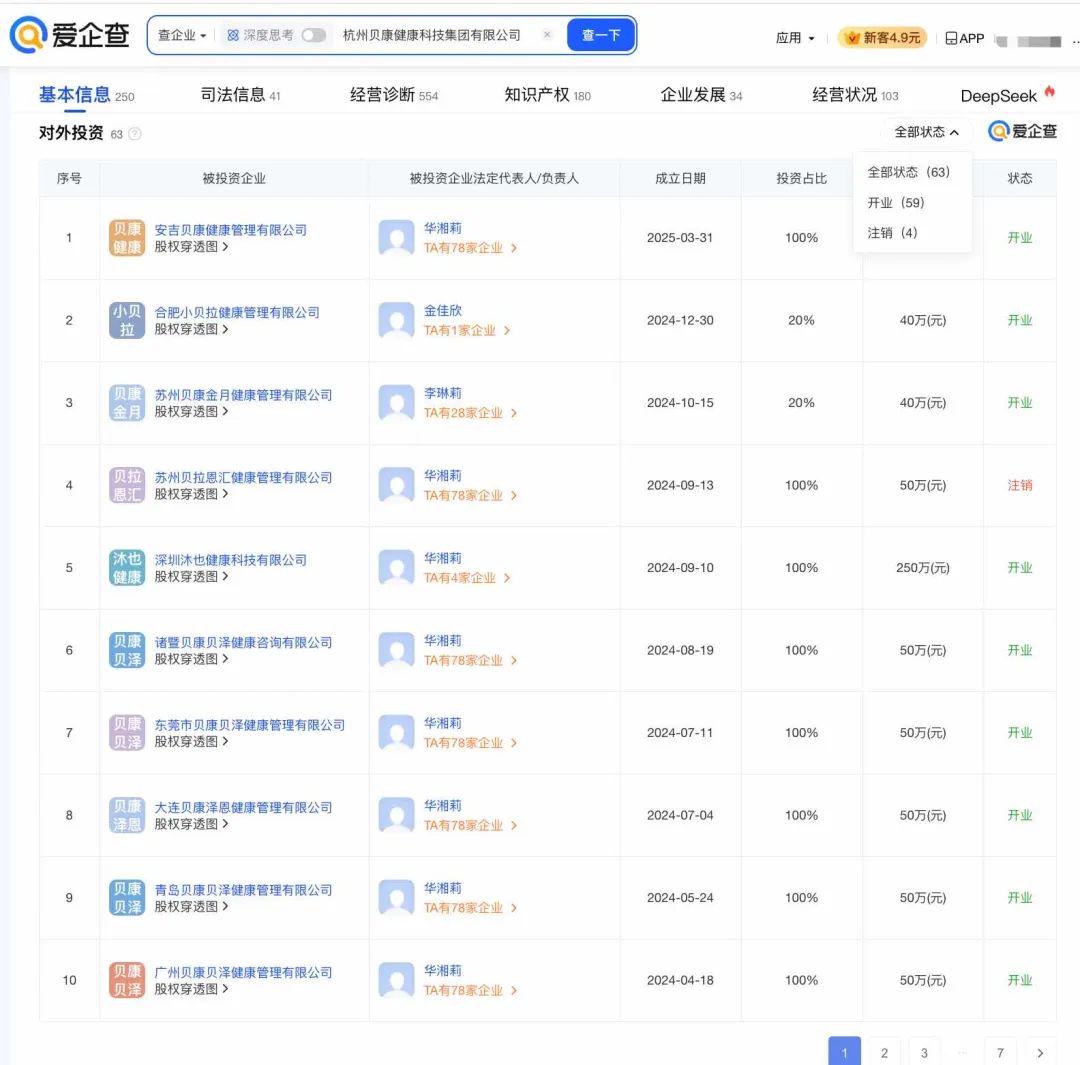This screenshot has height=1065, width=1080.
Task: Open 股权穿透图 for 东莞市贝康贝泽
Action: click(191, 742)
